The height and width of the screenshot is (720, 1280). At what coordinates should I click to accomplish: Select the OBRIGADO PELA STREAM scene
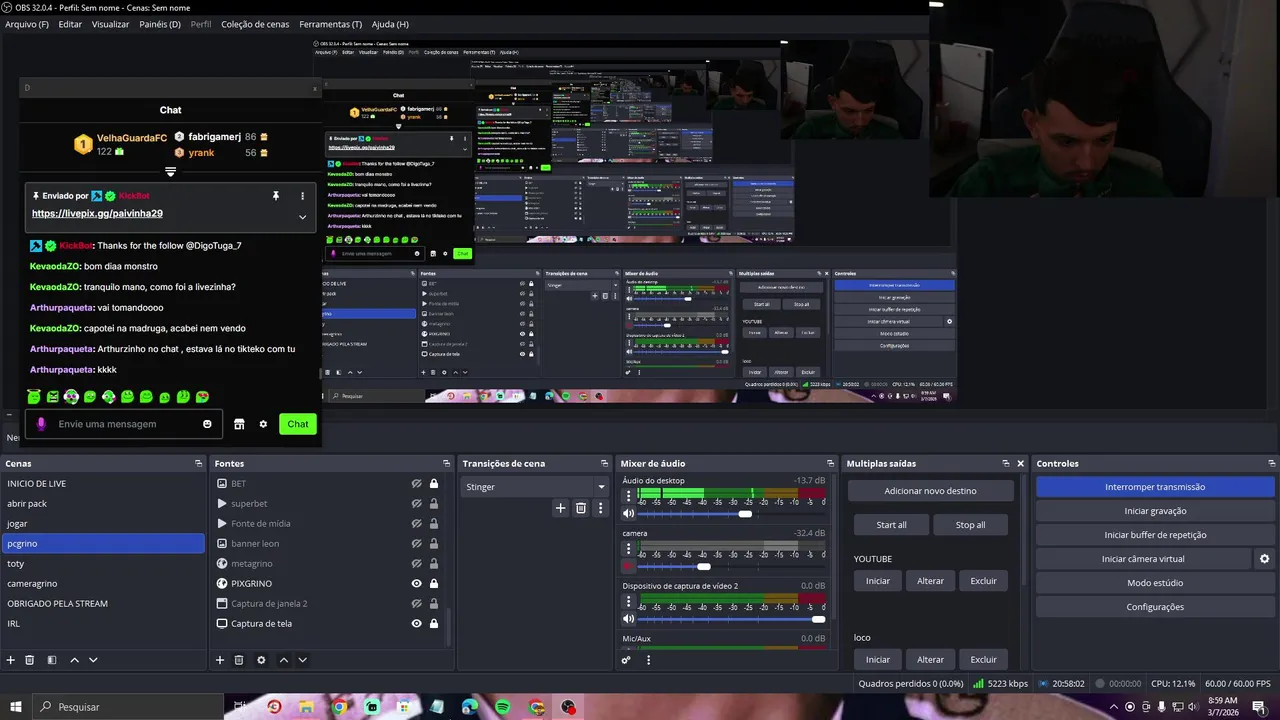point(103,603)
